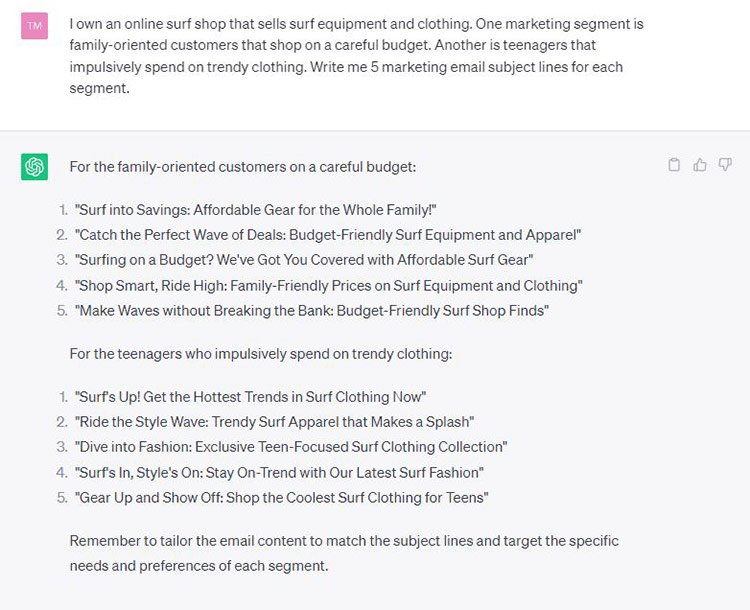This screenshot has height=610, width=750.
Task: Select the "Surf into Savings" subject line
Action: pyautogui.click(x=256, y=210)
